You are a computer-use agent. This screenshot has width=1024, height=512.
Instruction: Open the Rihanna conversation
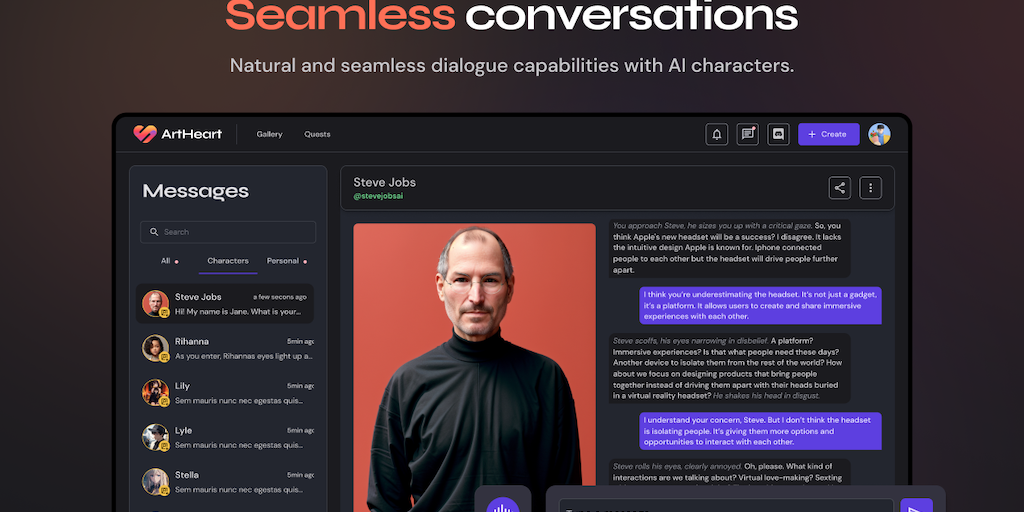pos(225,348)
